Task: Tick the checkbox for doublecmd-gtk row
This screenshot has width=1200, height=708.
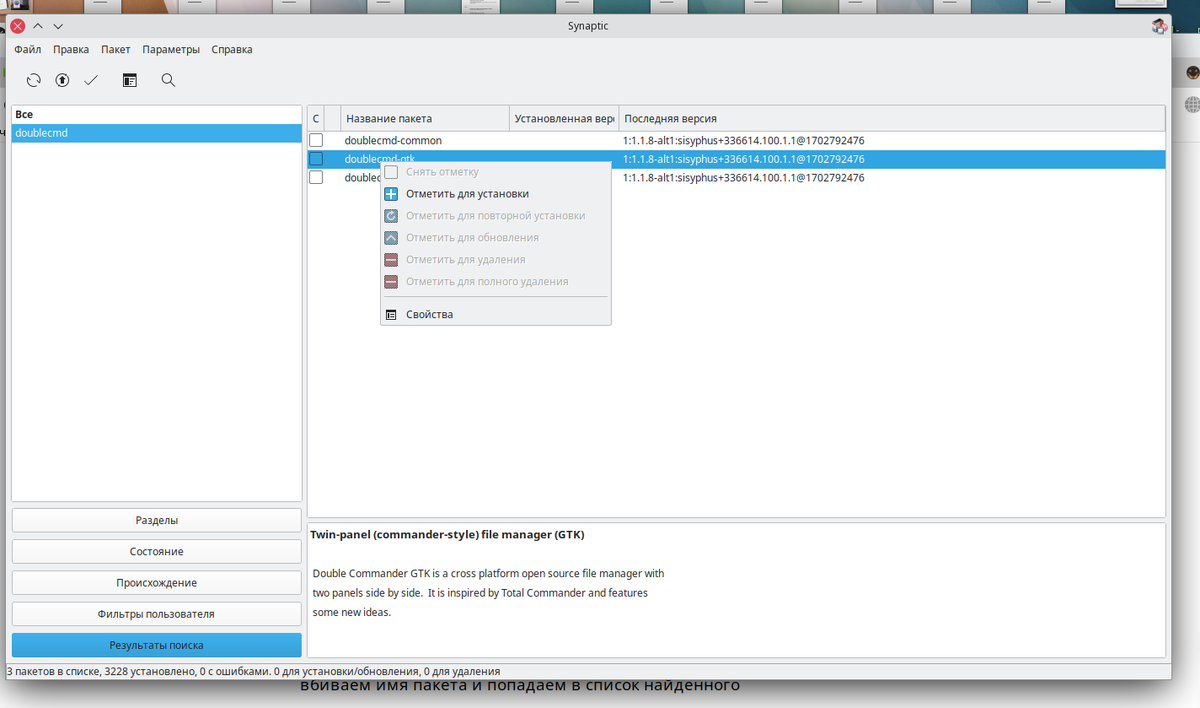Action: click(x=316, y=159)
